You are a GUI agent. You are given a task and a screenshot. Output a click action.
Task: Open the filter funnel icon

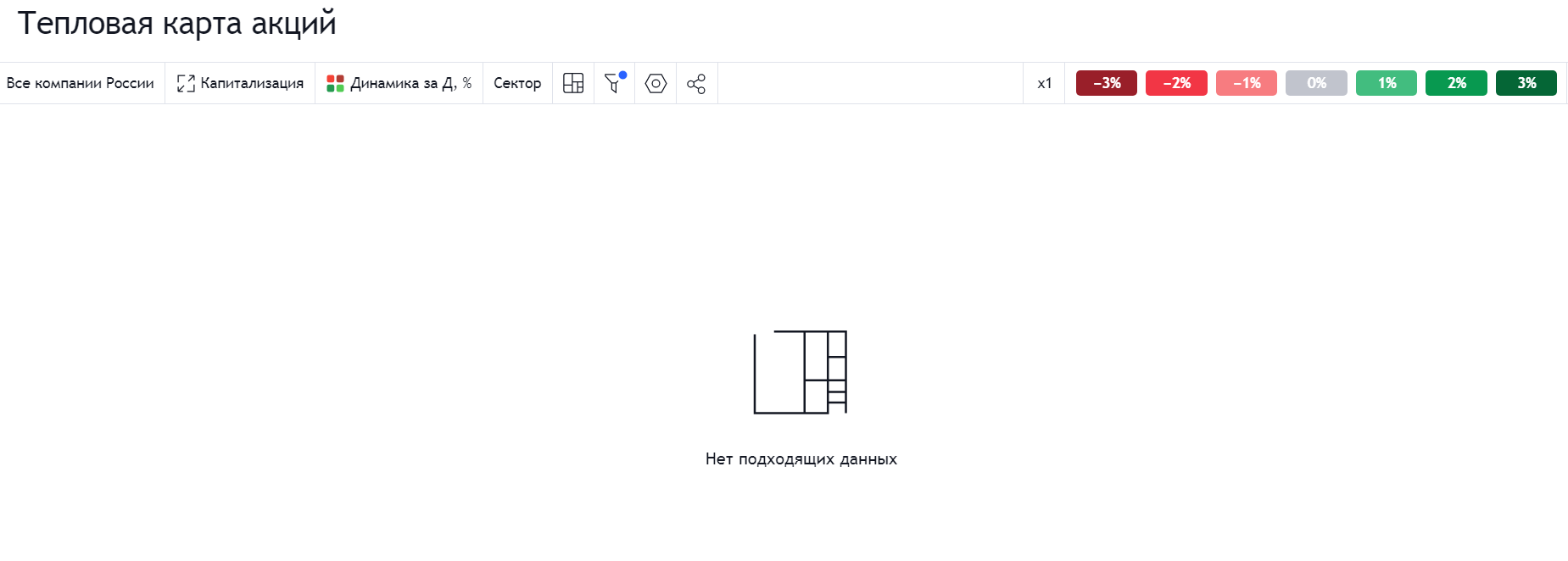pos(614,83)
